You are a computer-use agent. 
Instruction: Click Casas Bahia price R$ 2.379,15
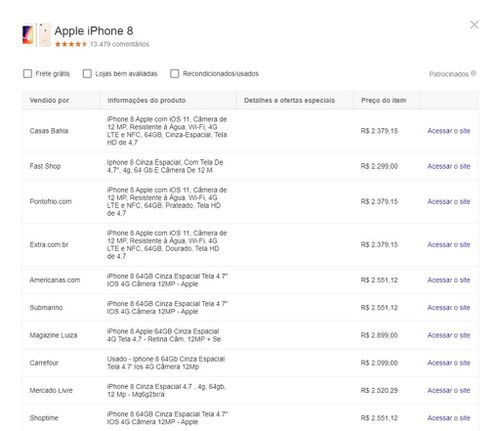[379, 131]
